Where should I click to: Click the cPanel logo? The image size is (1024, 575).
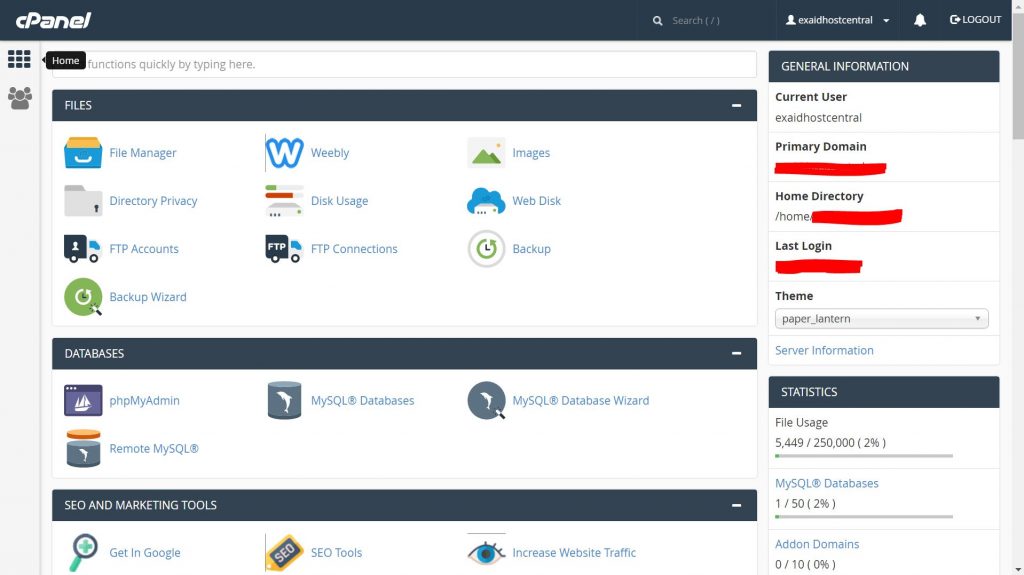point(53,20)
